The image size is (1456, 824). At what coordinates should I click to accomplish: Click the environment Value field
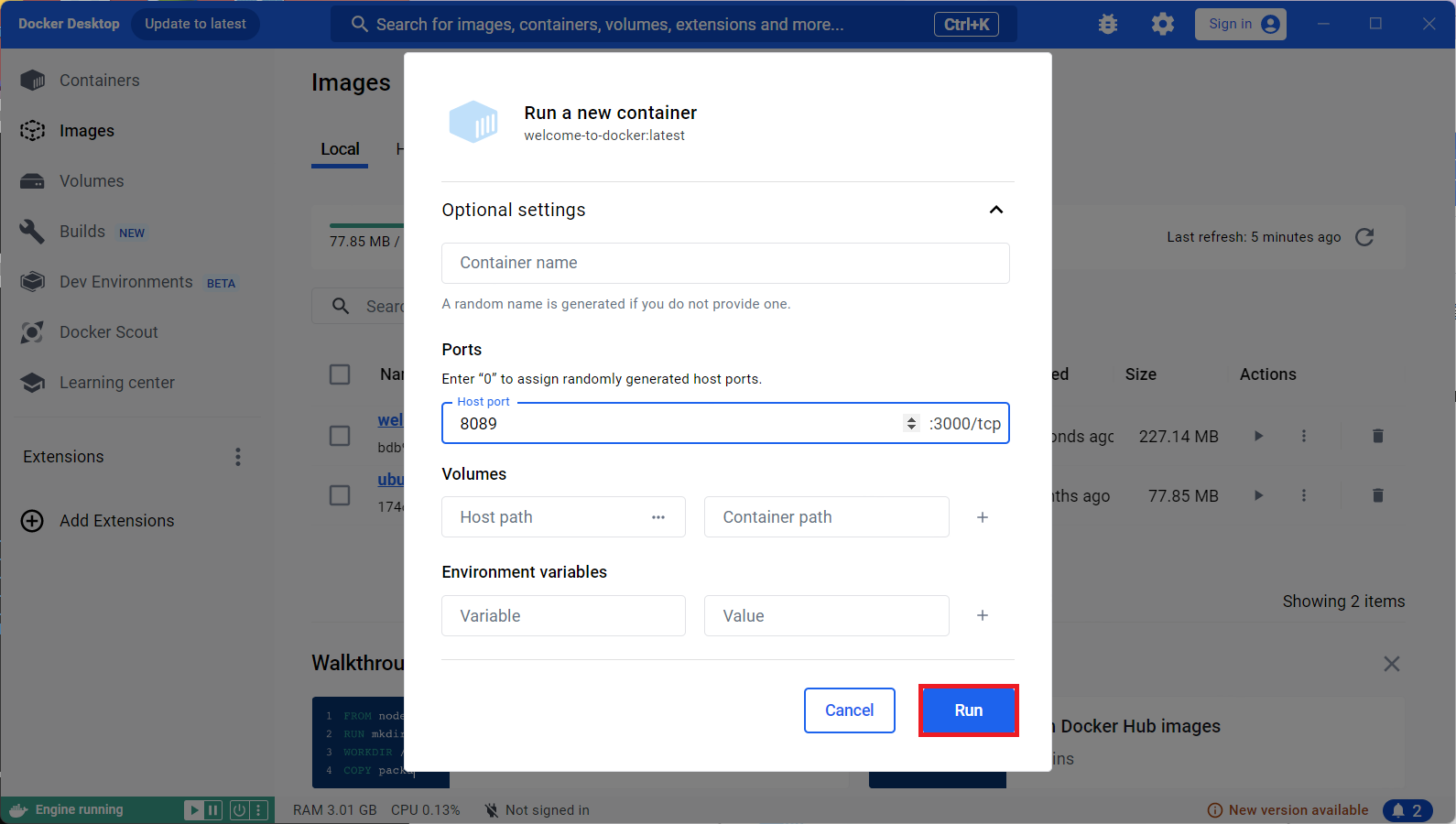coord(826,616)
